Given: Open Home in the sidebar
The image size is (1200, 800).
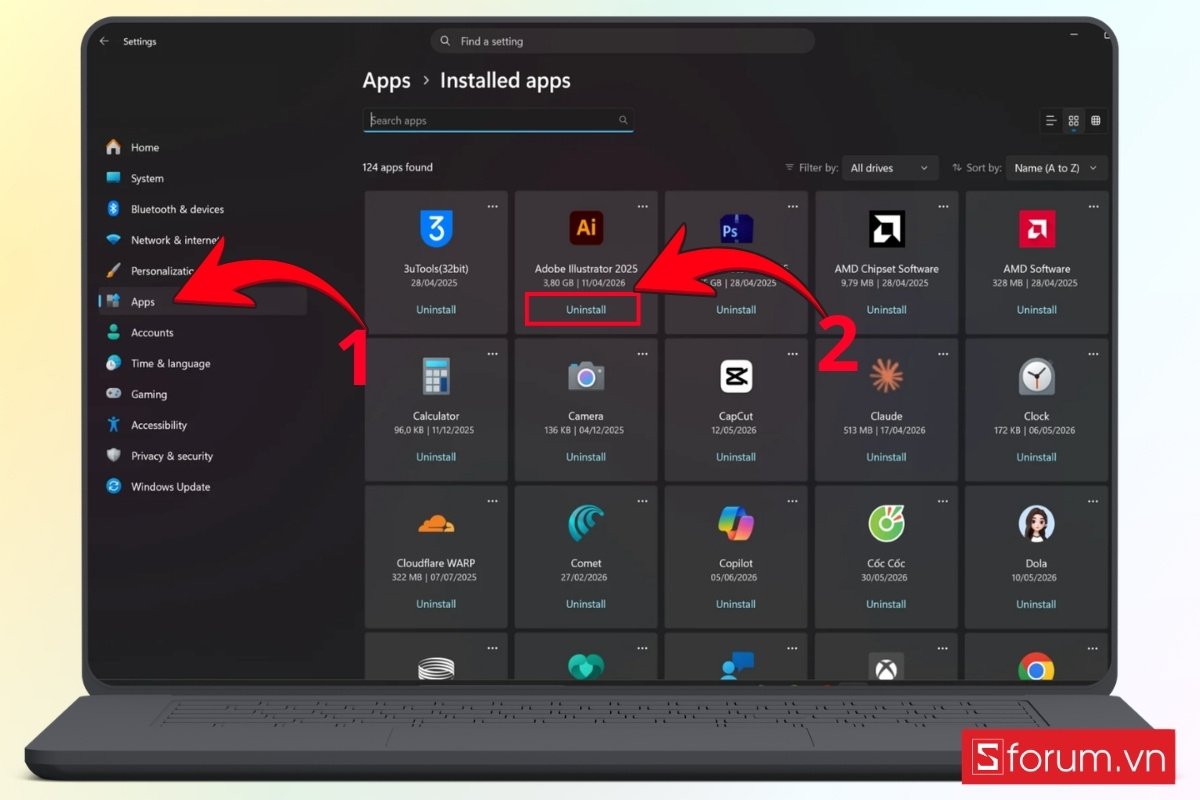Looking at the screenshot, I should click(x=145, y=147).
